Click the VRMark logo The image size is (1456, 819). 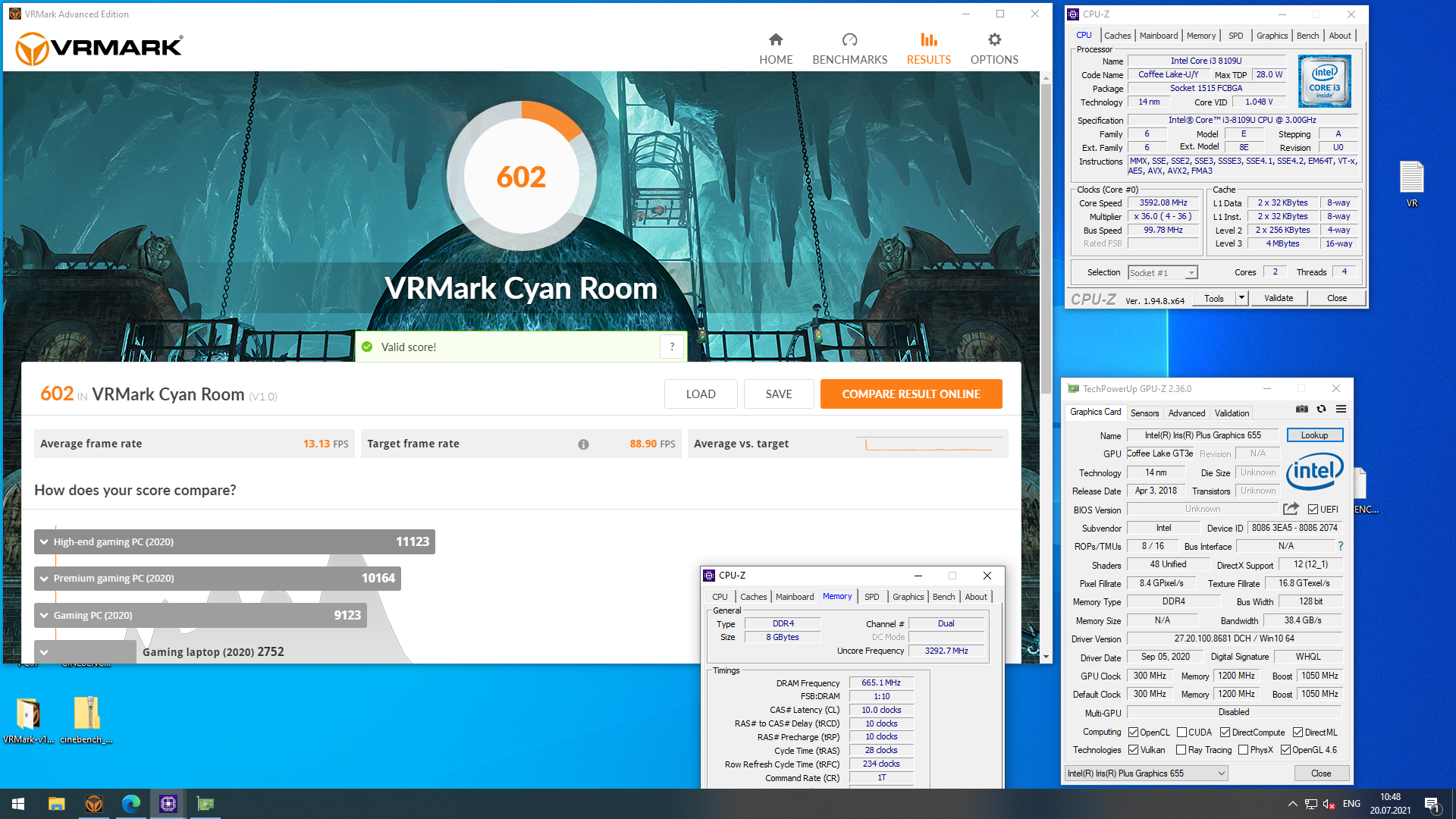[99, 49]
